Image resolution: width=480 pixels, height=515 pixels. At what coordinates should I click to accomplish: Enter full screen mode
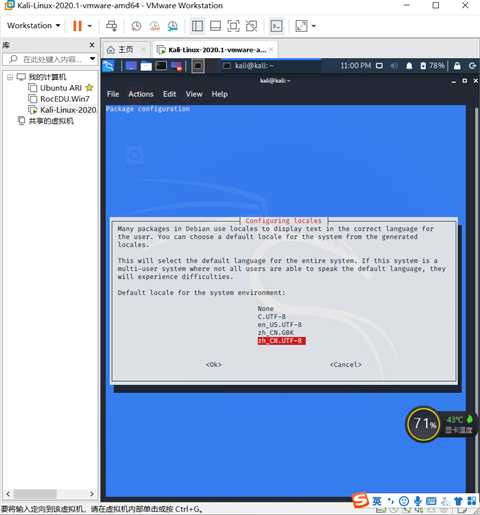(x=233, y=26)
